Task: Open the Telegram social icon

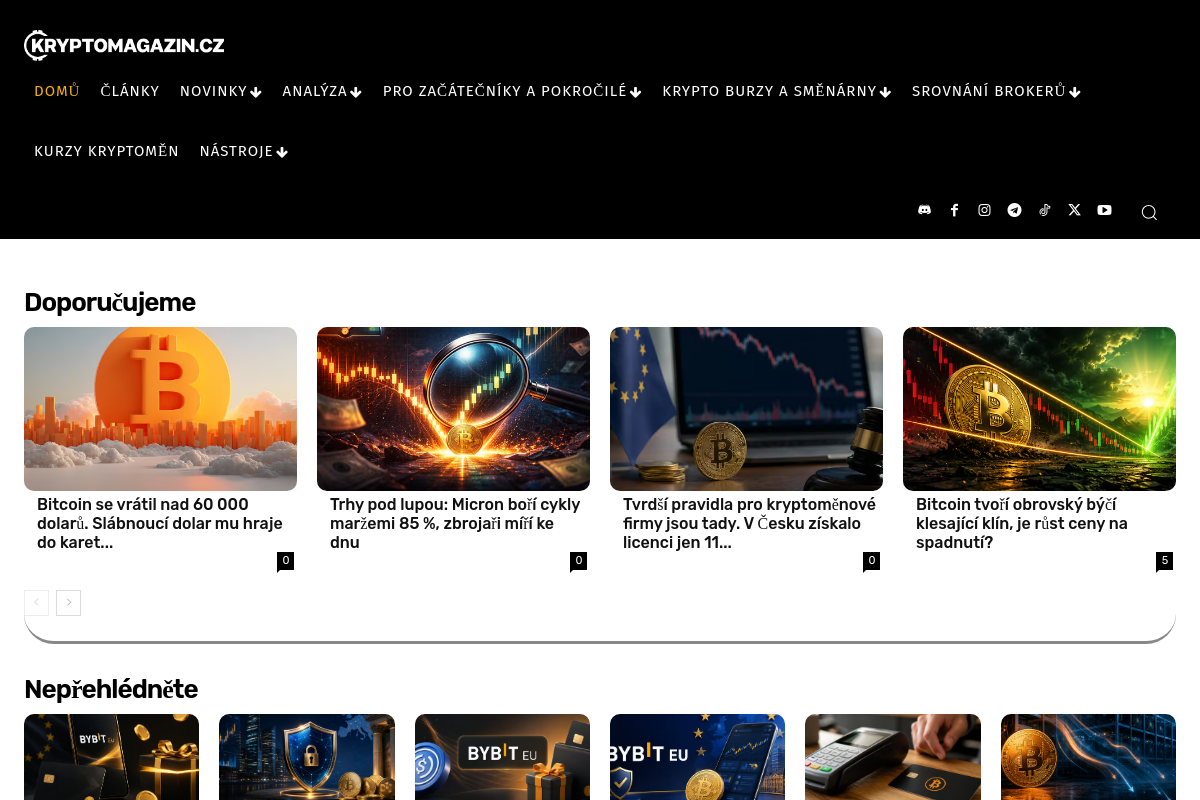Action: click(1014, 210)
